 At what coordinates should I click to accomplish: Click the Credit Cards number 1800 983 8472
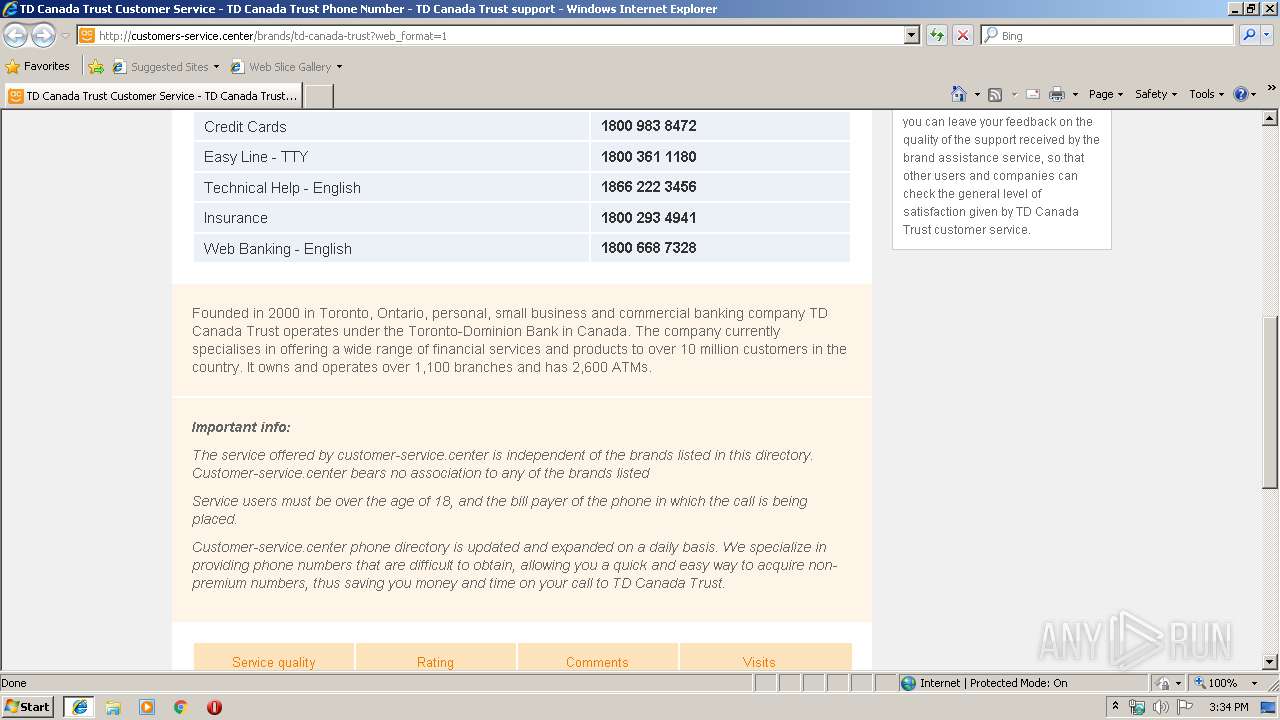[x=648, y=126]
